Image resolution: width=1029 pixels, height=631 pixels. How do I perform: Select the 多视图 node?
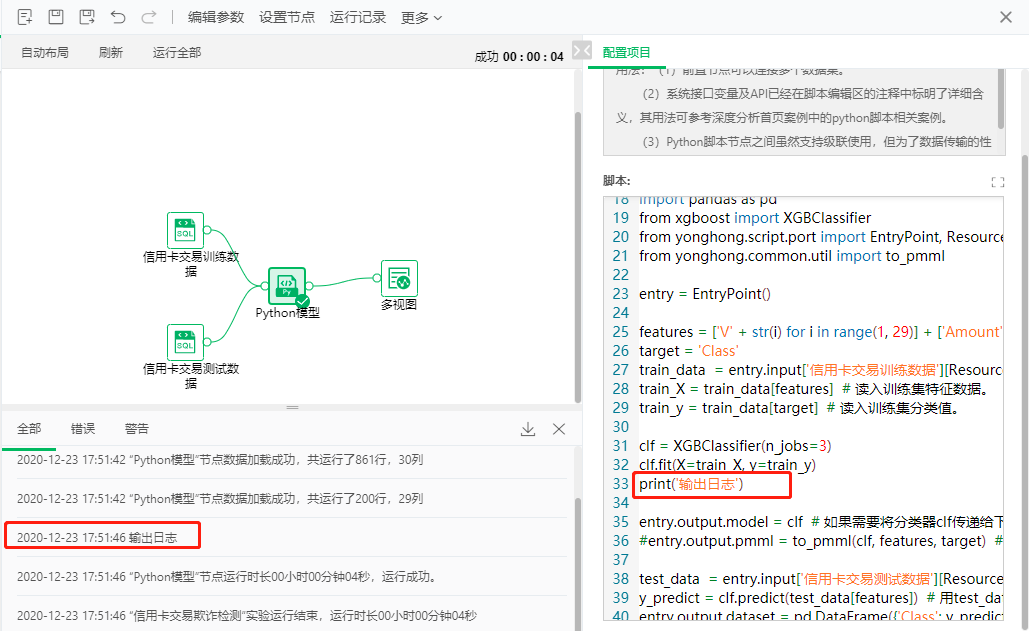pos(399,278)
